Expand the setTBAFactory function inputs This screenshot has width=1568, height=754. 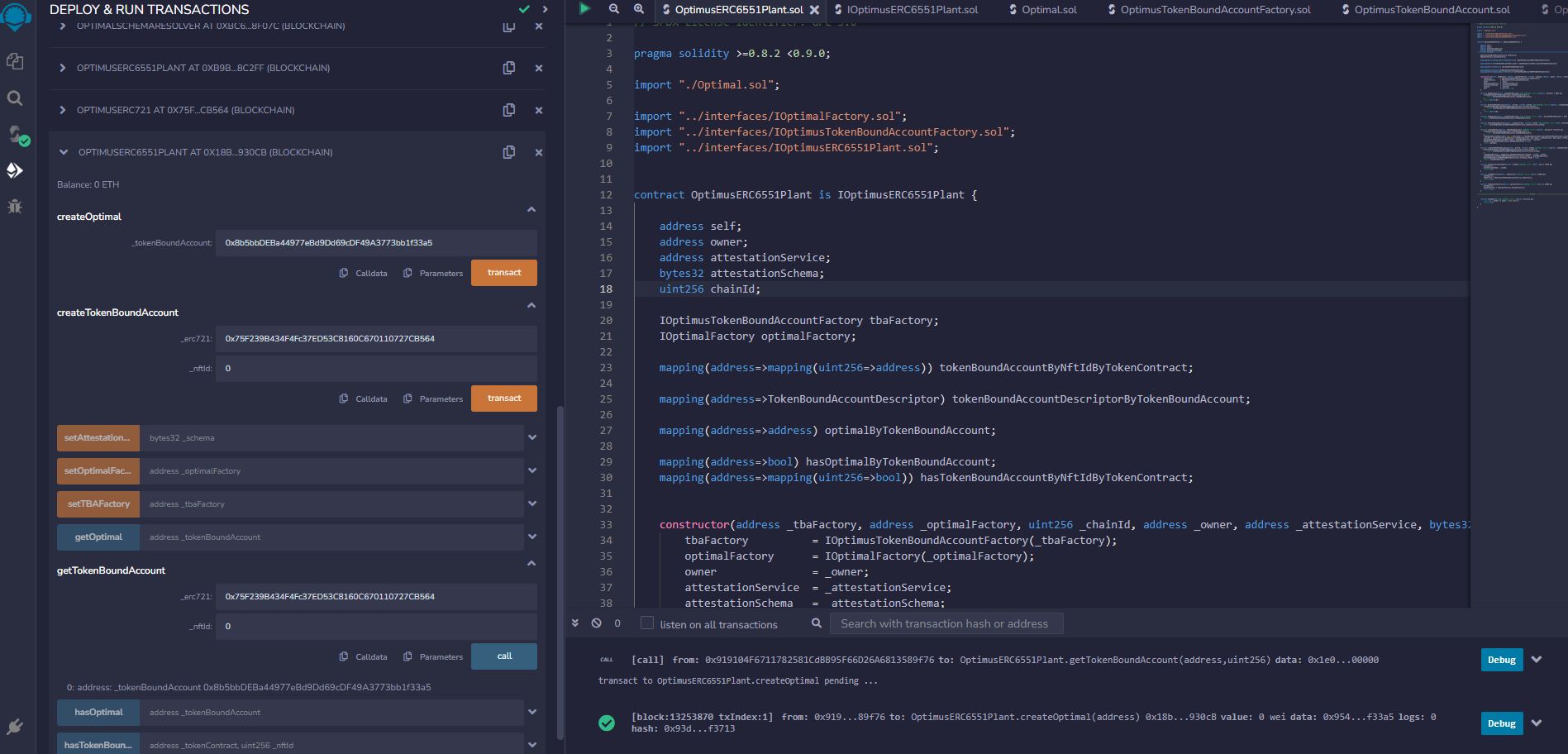(532, 503)
